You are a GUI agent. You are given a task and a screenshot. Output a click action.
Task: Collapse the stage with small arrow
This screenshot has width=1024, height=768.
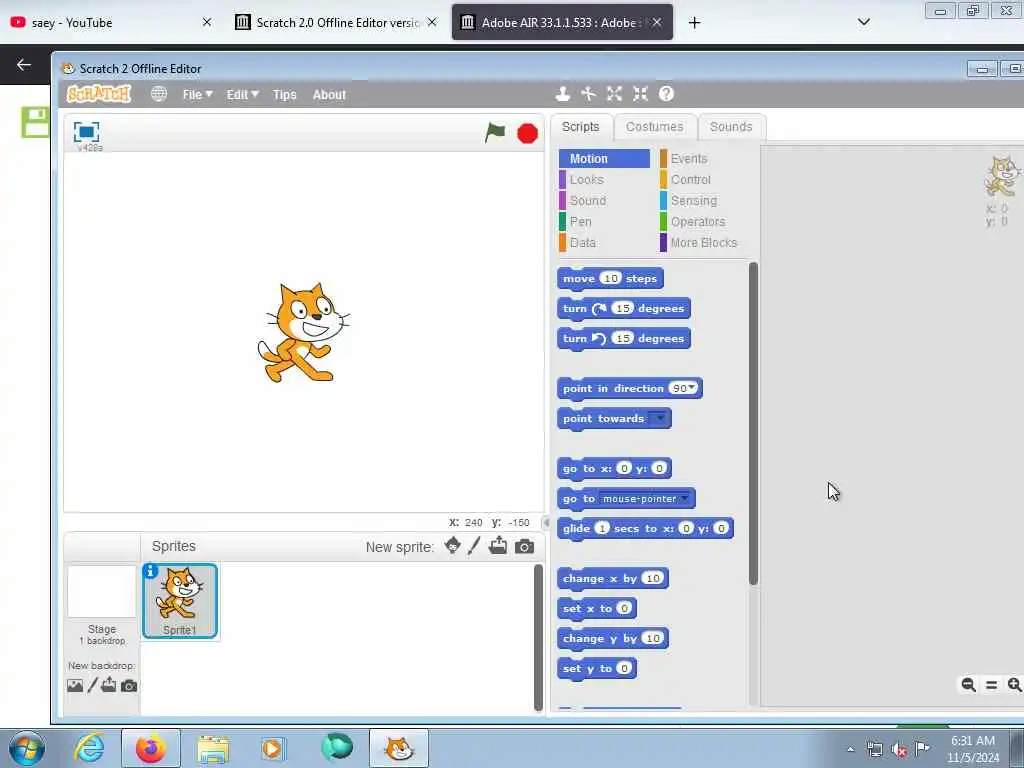(x=546, y=522)
